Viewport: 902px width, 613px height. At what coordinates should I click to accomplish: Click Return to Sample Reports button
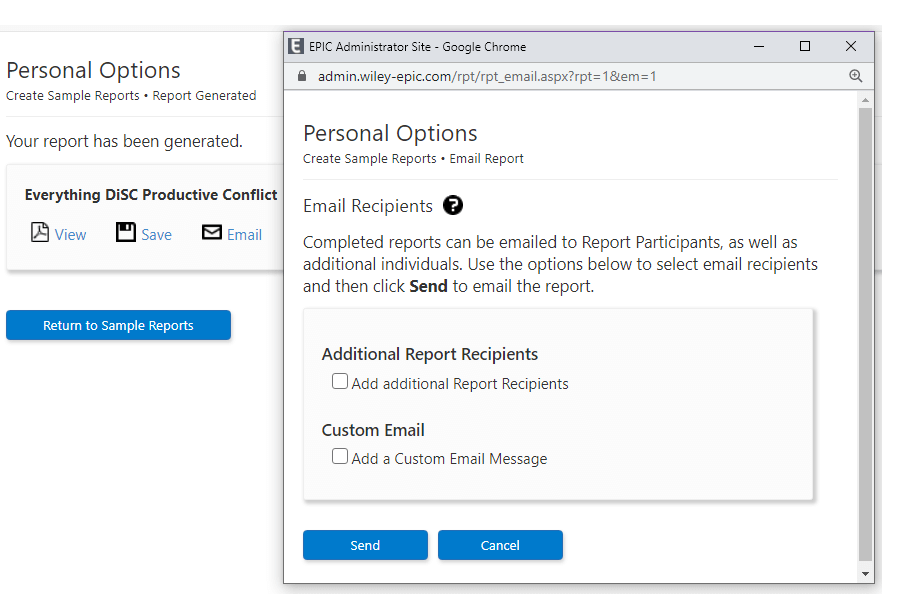tap(119, 325)
